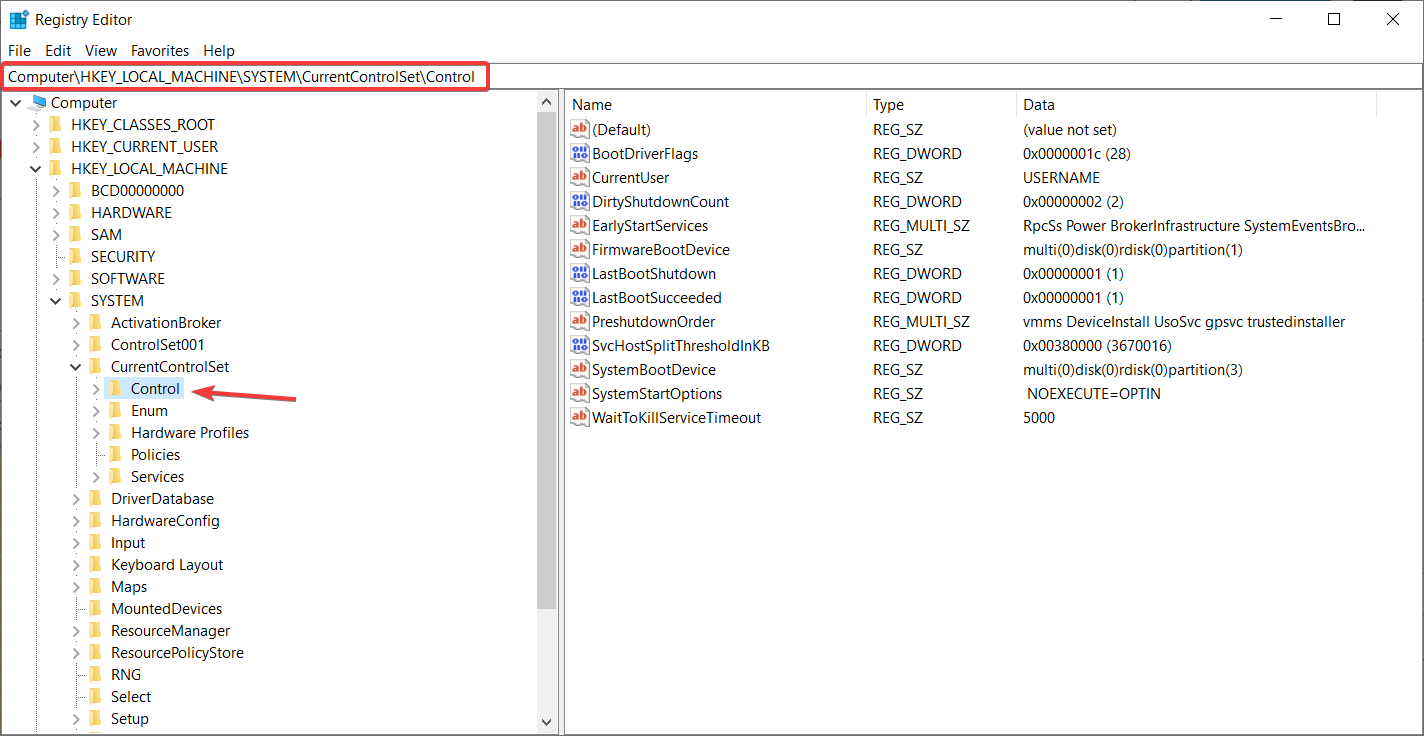
Task: Click the folder icon beside SAM
Action: tap(77, 234)
